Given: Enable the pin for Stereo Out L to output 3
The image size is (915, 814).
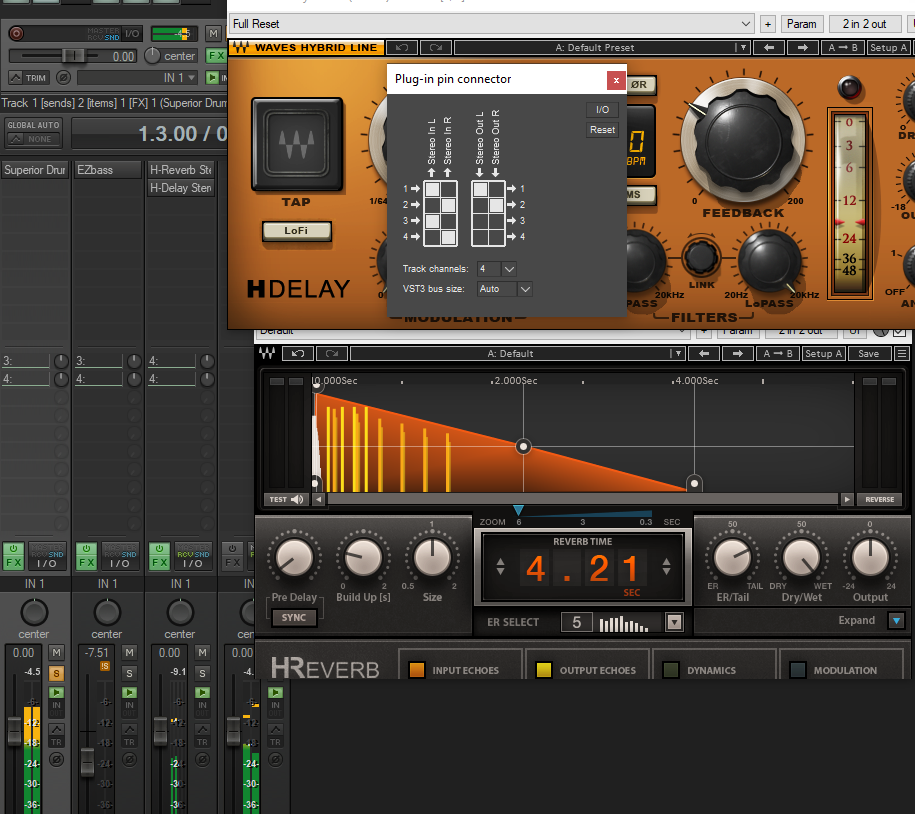Looking at the screenshot, I should [480, 221].
